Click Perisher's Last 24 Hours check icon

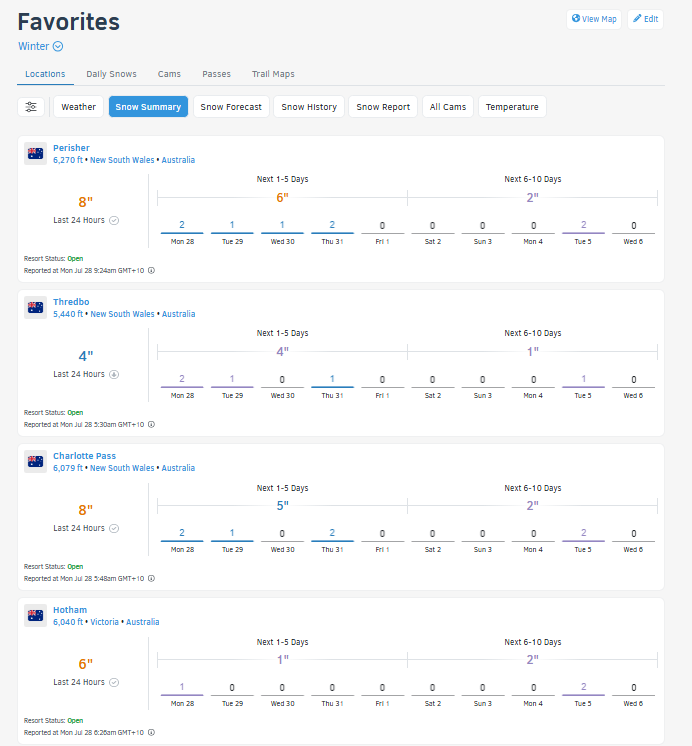point(114,220)
